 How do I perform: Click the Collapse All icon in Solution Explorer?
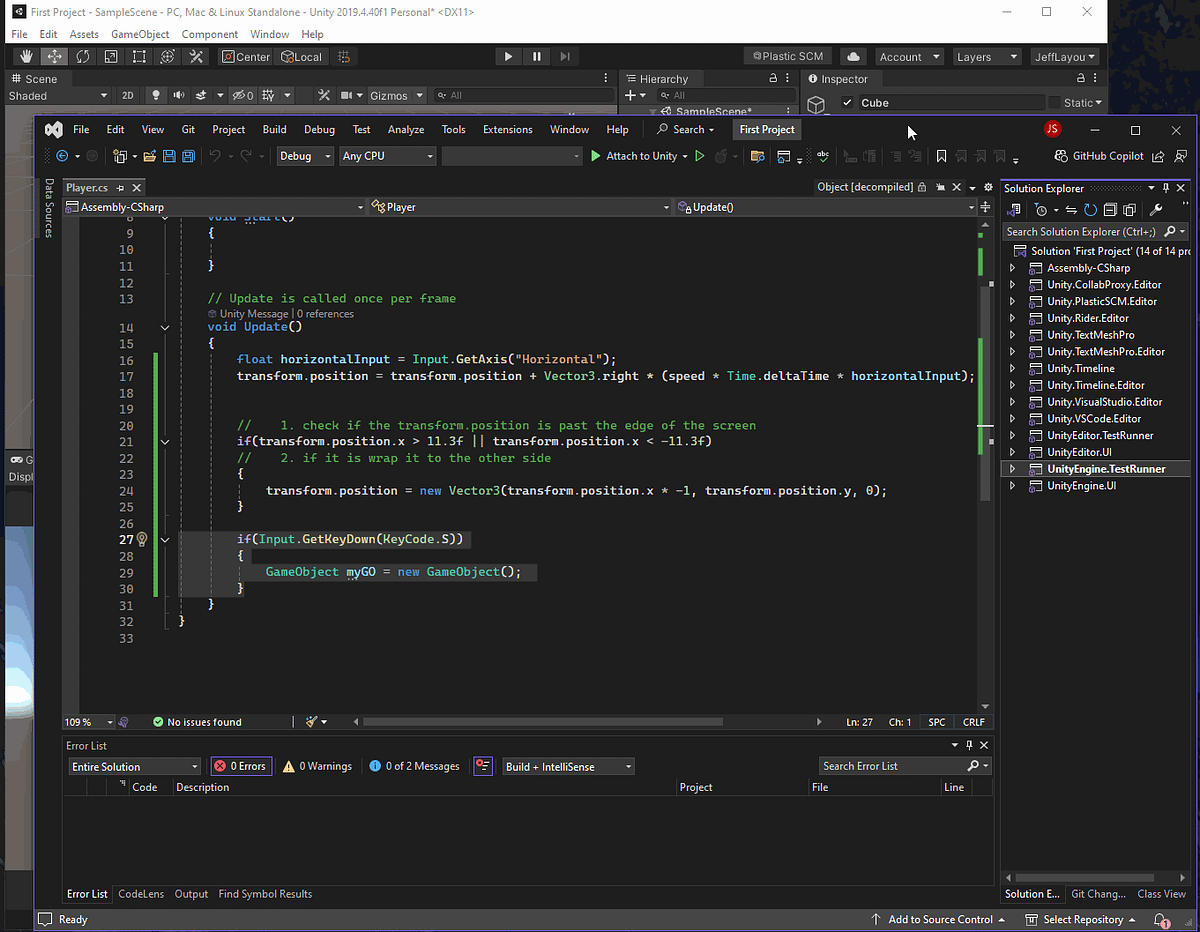pyautogui.click(x=1109, y=210)
